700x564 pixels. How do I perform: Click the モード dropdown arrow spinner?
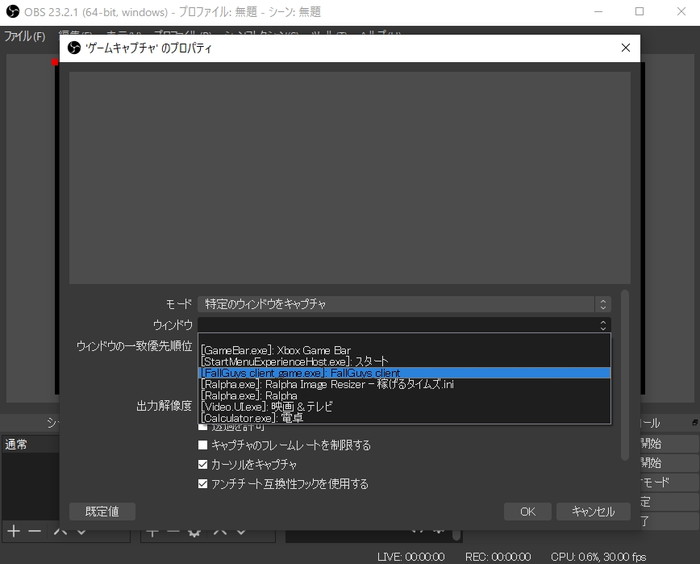[603, 304]
